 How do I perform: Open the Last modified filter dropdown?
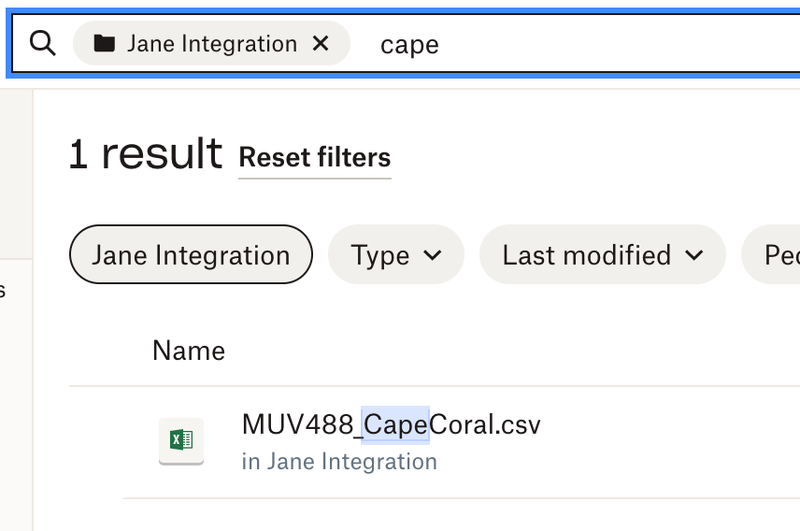pos(602,255)
